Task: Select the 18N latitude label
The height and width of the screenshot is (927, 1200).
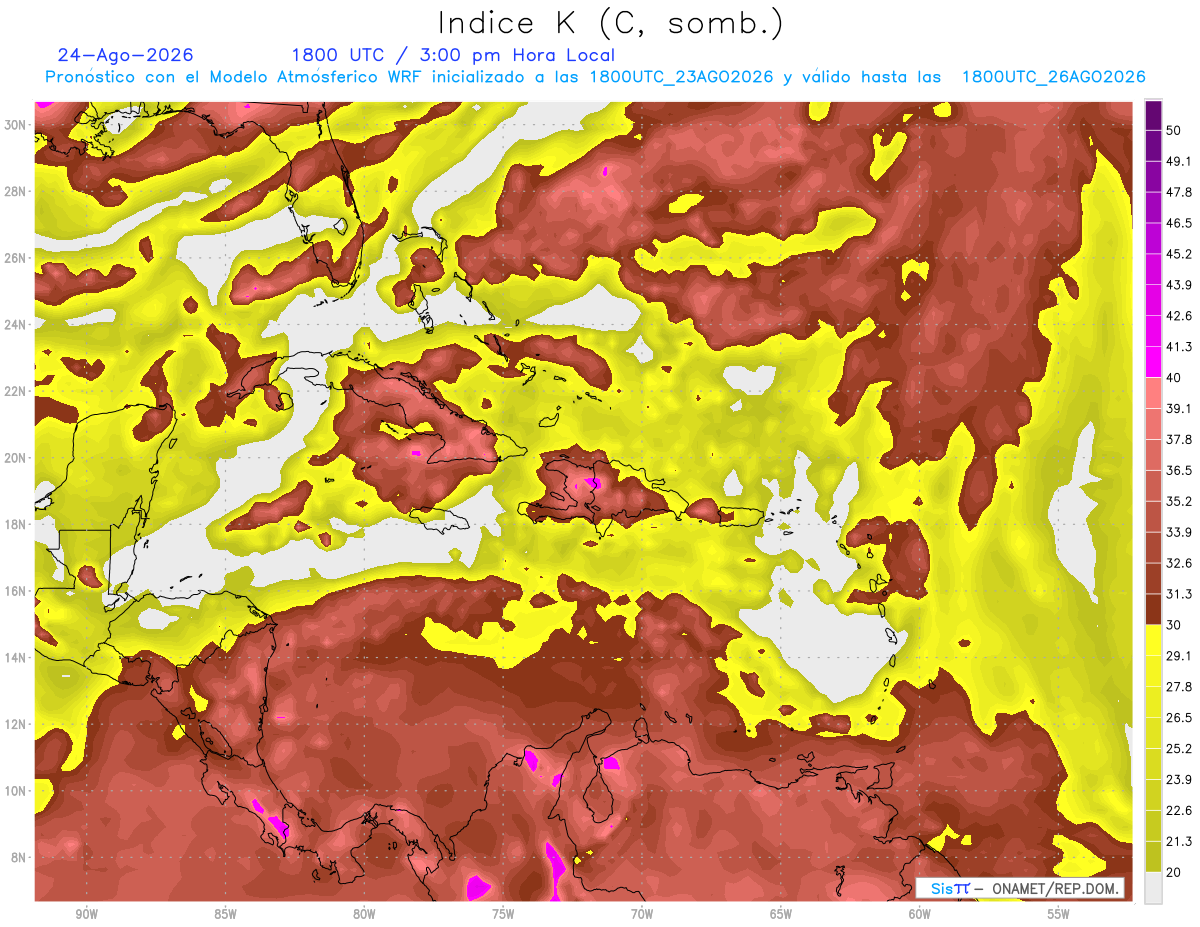Action: pyautogui.click(x=17, y=524)
